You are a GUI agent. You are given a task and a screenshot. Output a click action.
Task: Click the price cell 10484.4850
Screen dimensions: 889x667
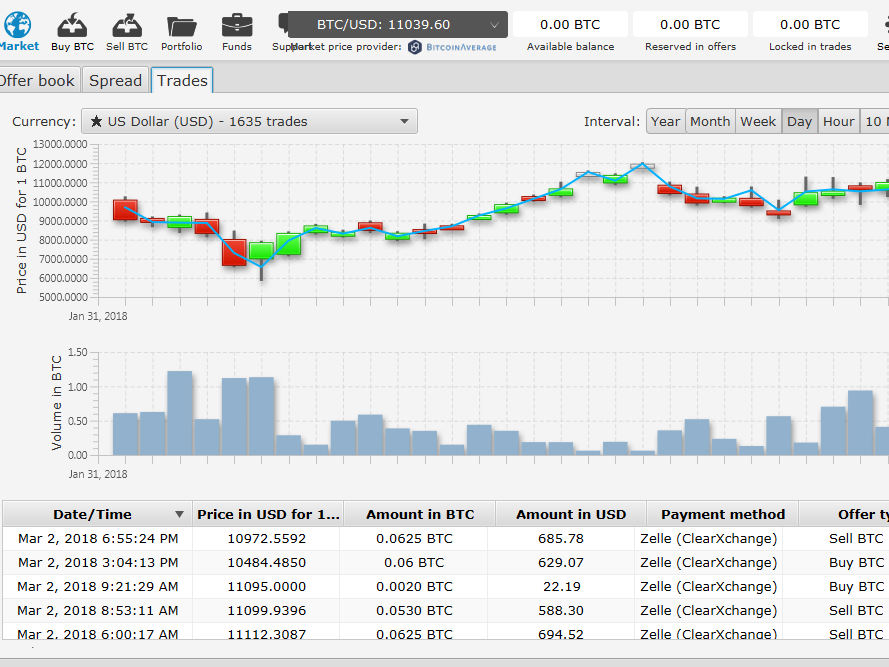pyautogui.click(x=266, y=563)
